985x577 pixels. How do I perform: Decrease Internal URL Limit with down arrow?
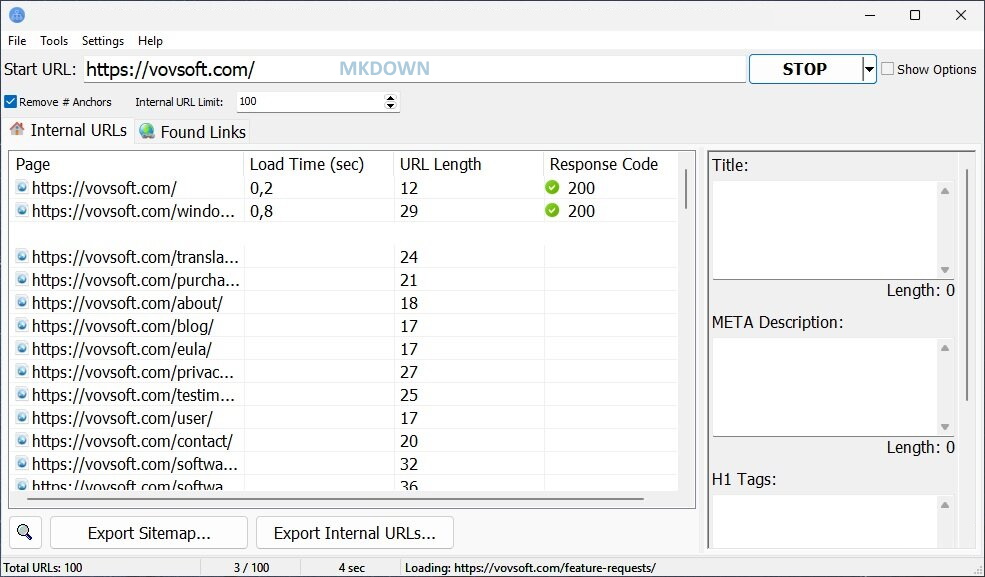(391, 105)
